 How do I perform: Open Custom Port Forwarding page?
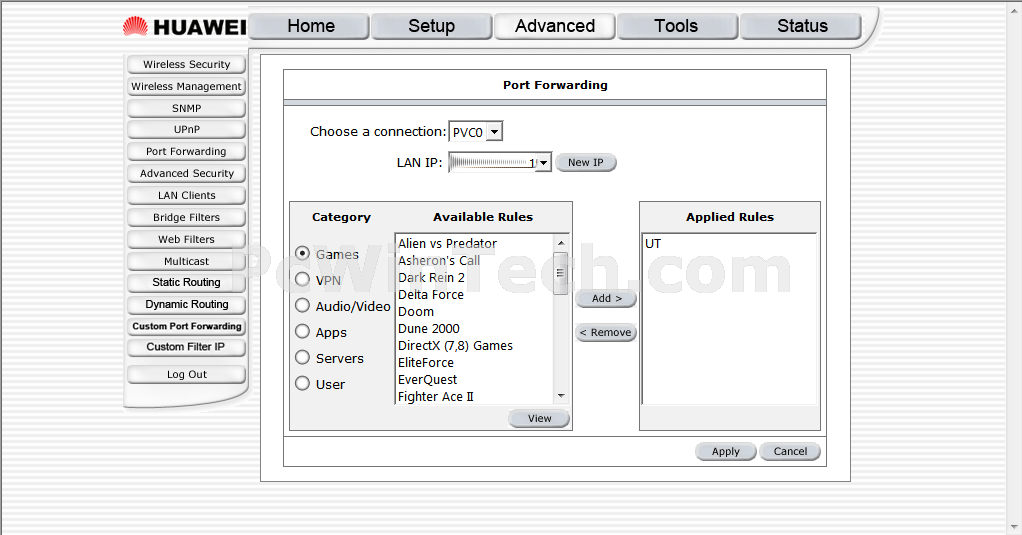tap(186, 326)
